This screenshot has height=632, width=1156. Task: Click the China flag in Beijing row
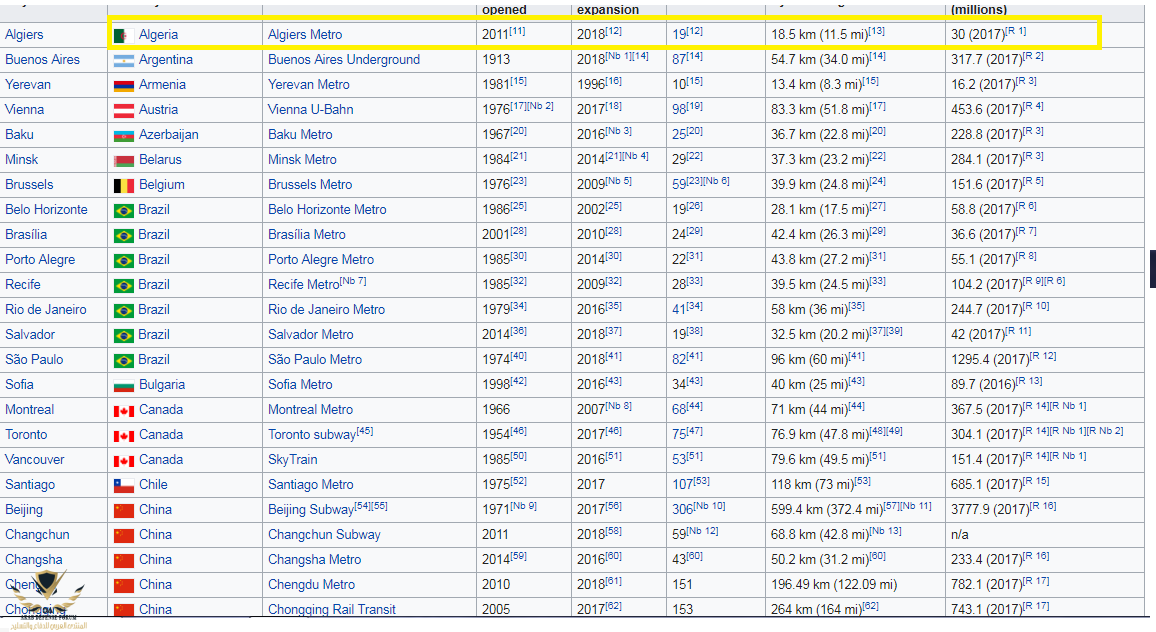click(123, 511)
